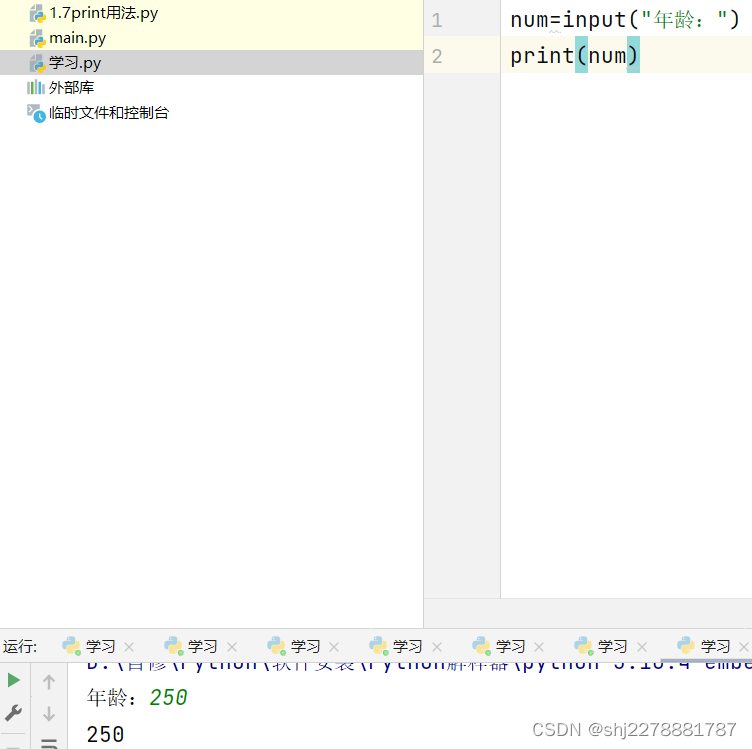Open run configuration settings wrench icon
This screenshot has height=749, width=752.
(13, 713)
